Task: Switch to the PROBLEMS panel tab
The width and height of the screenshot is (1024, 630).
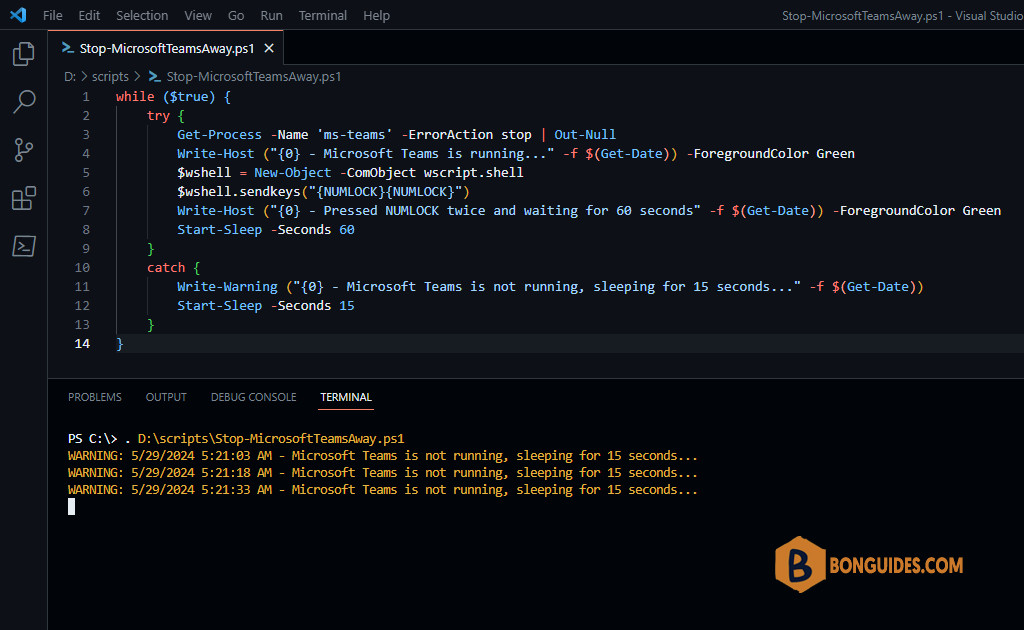Action: [95, 397]
